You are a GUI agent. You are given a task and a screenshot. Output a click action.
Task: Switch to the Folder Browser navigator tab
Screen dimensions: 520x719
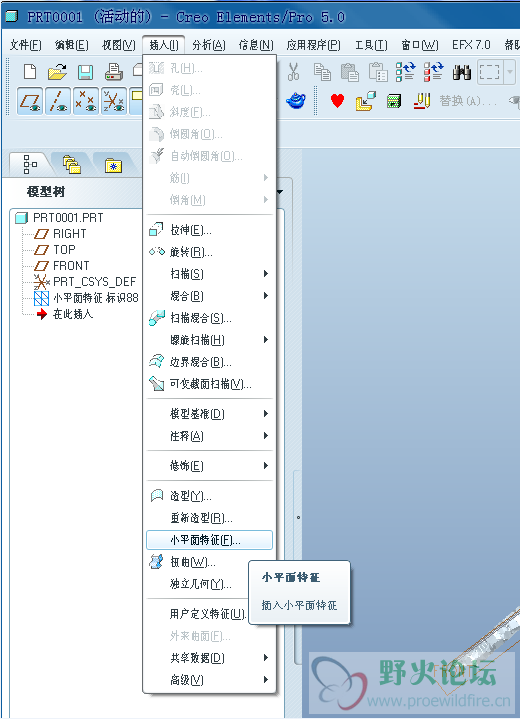pyautogui.click(x=71, y=164)
